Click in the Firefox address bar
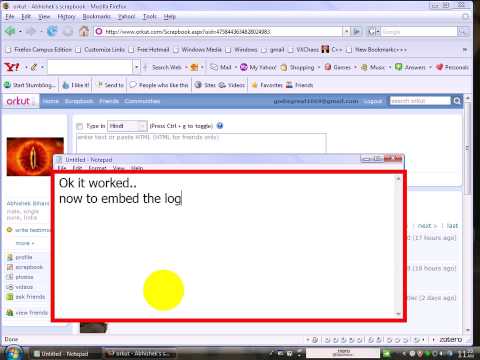 220,32
